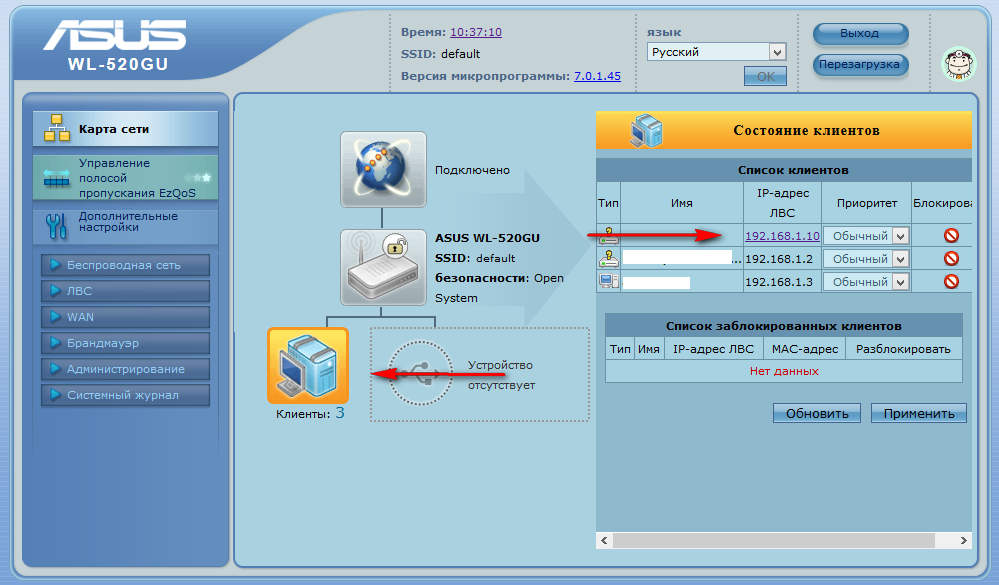Block the client 192.168.1.2
The width and height of the screenshot is (999, 585).
click(951, 258)
